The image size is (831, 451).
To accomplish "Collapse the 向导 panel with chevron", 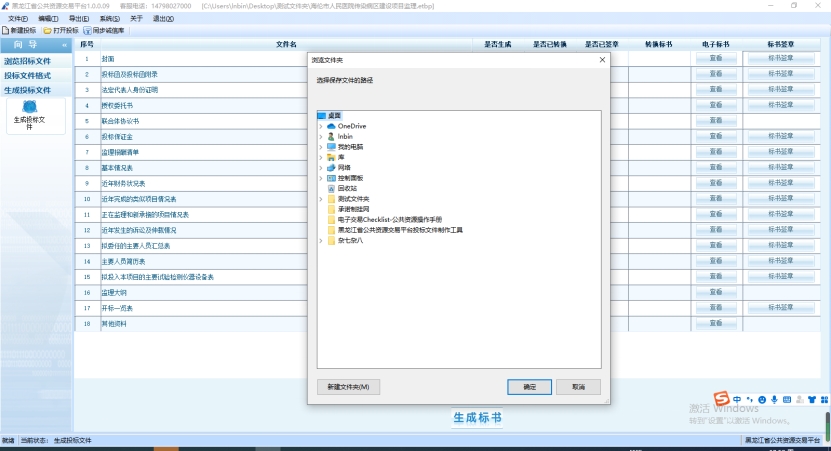I will (65, 45).
